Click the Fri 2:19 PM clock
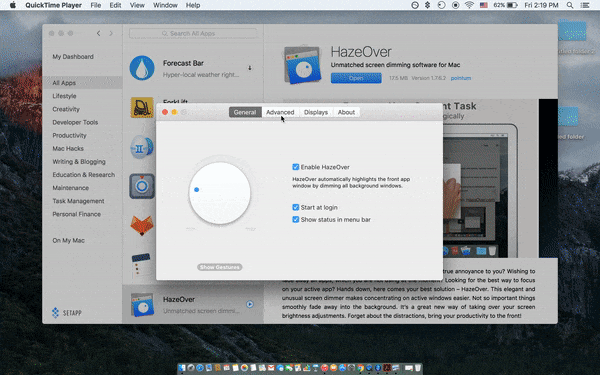600x375 pixels. 541,5
